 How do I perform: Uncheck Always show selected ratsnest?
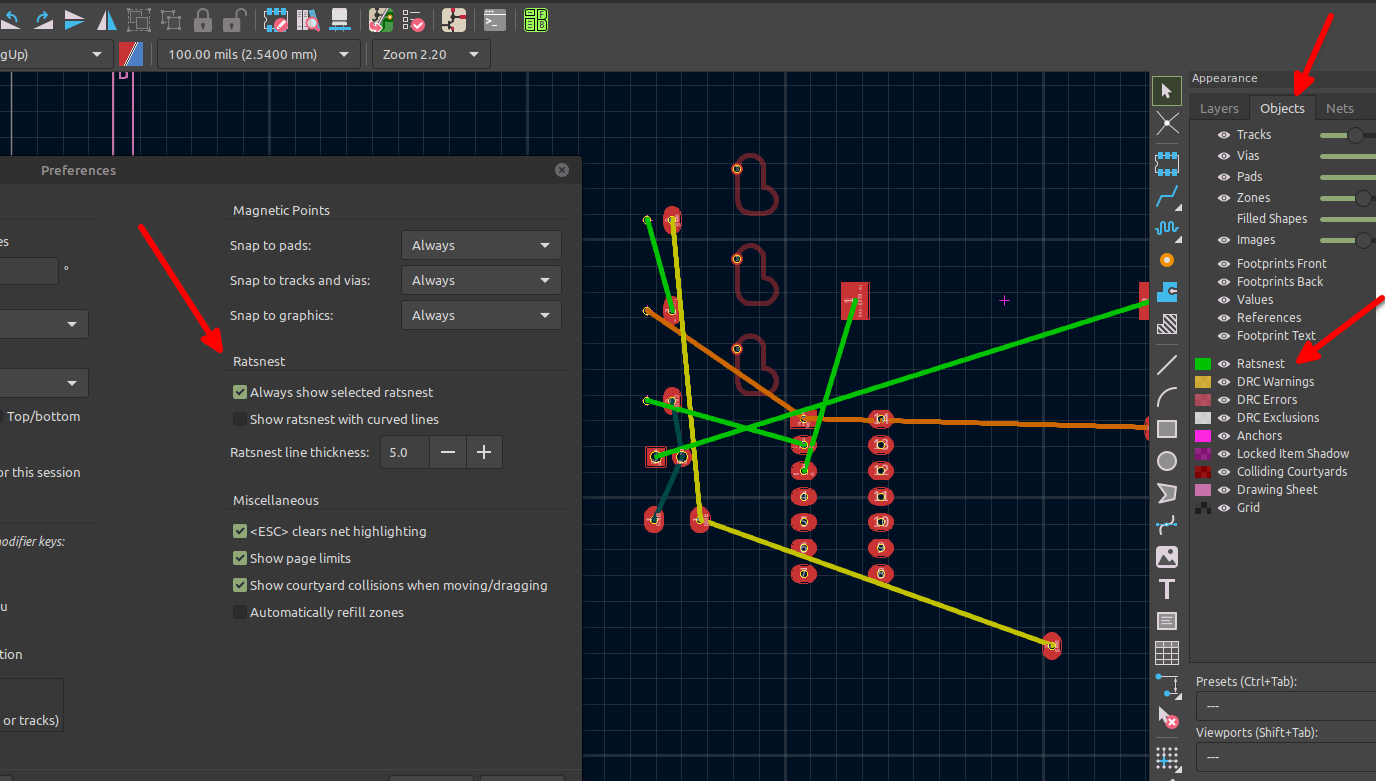[x=240, y=393]
